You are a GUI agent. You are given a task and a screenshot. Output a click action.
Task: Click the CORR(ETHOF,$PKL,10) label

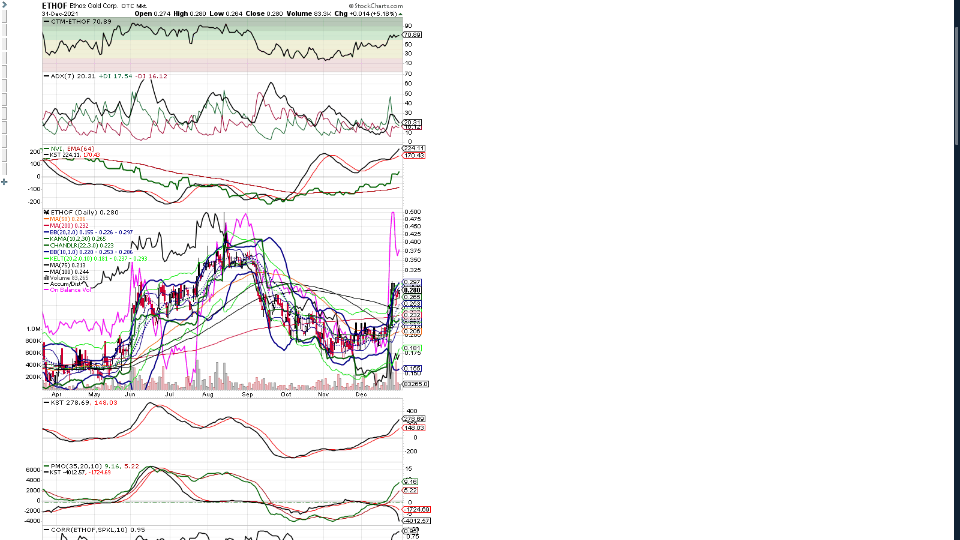pyautogui.click(x=98, y=530)
